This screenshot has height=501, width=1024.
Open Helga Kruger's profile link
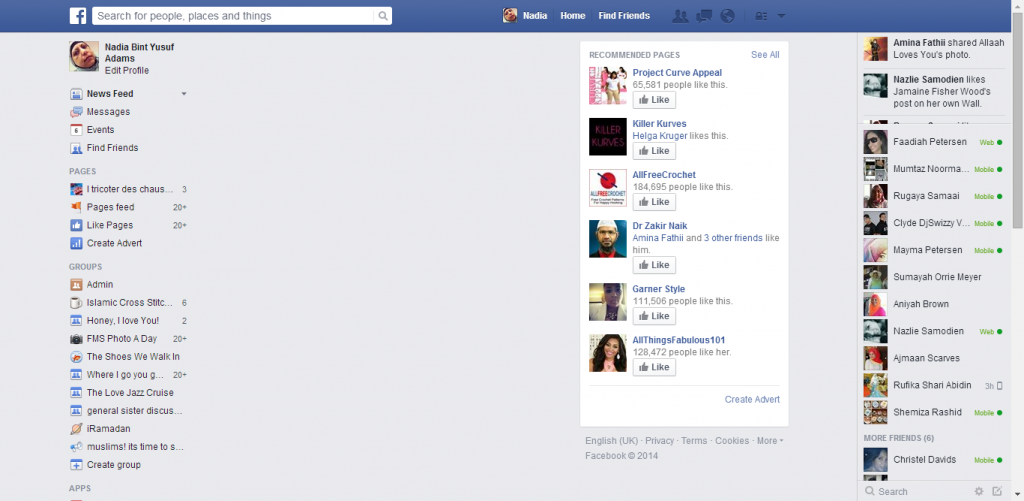click(x=660, y=136)
